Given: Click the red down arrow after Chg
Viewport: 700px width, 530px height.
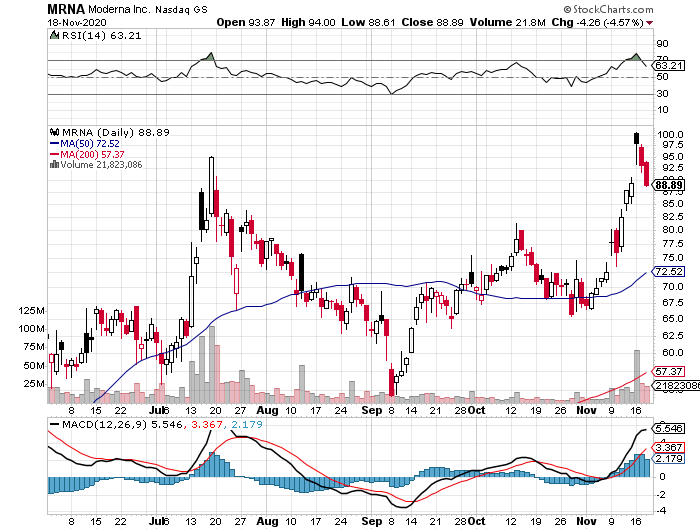Looking at the screenshot, I should click(x=649, y=23).
